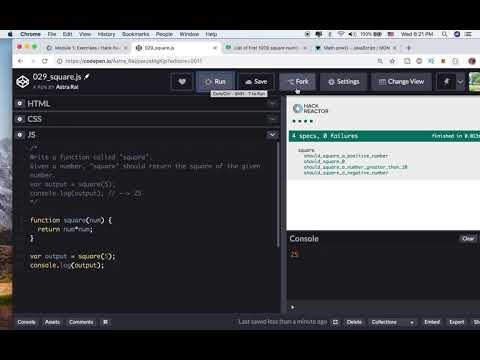Click the macOS Wi-Fi icon
480x360 pixels.
[x=341, y=34]
